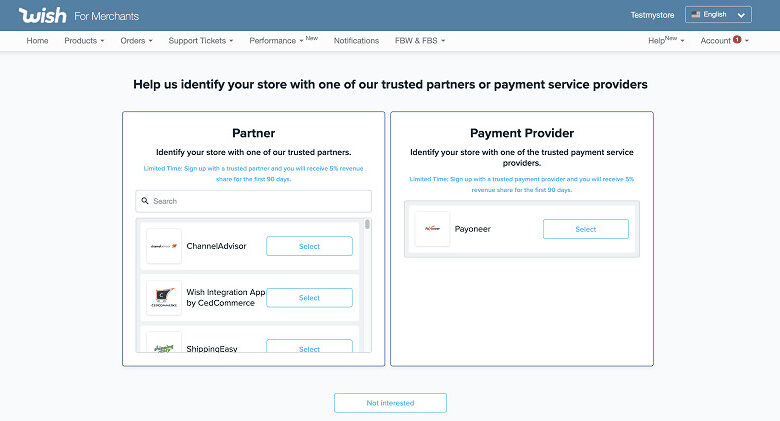Click the ChannelAdvisor partner name

tap(216, 246)
